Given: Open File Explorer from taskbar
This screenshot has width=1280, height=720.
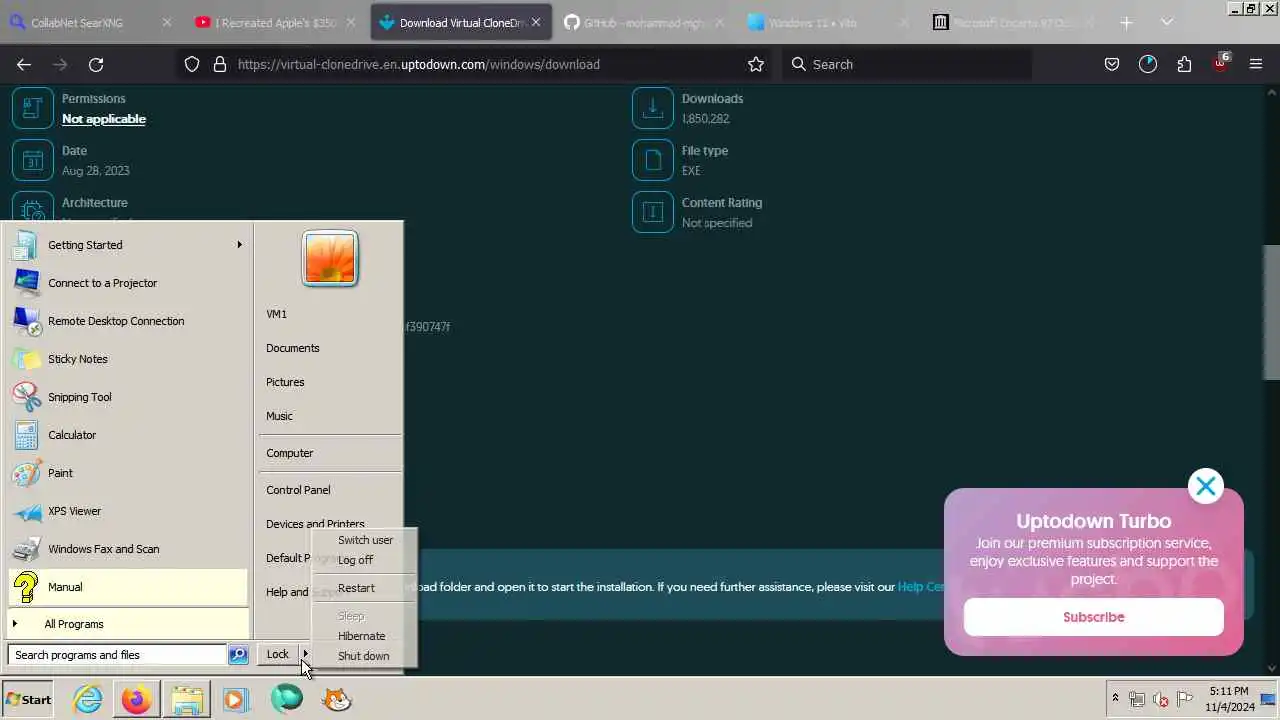Looking at the screenshot, I should point(187,699).
